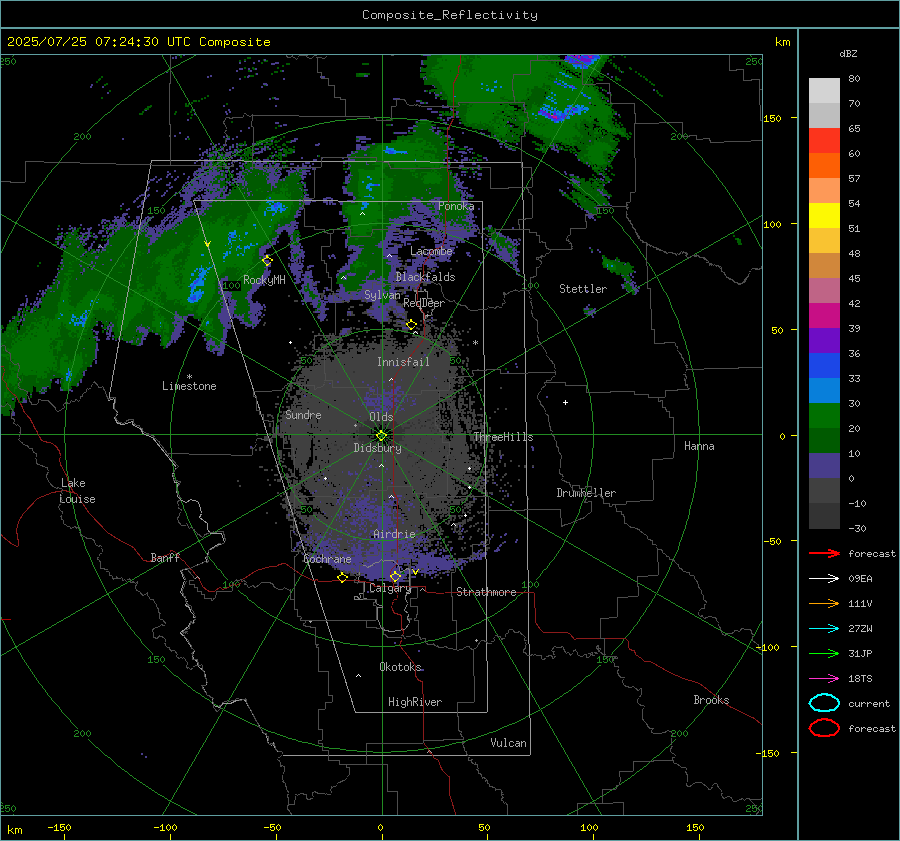
Task: Click the Banff label
Action: pos(165,557)
